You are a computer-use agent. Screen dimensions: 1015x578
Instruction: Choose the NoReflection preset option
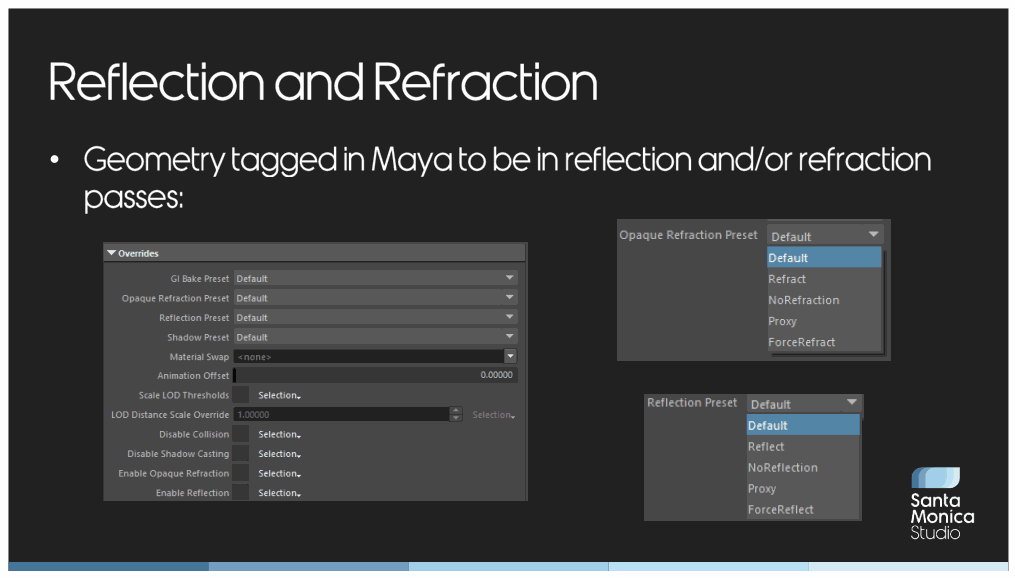[x=803, y=467]
